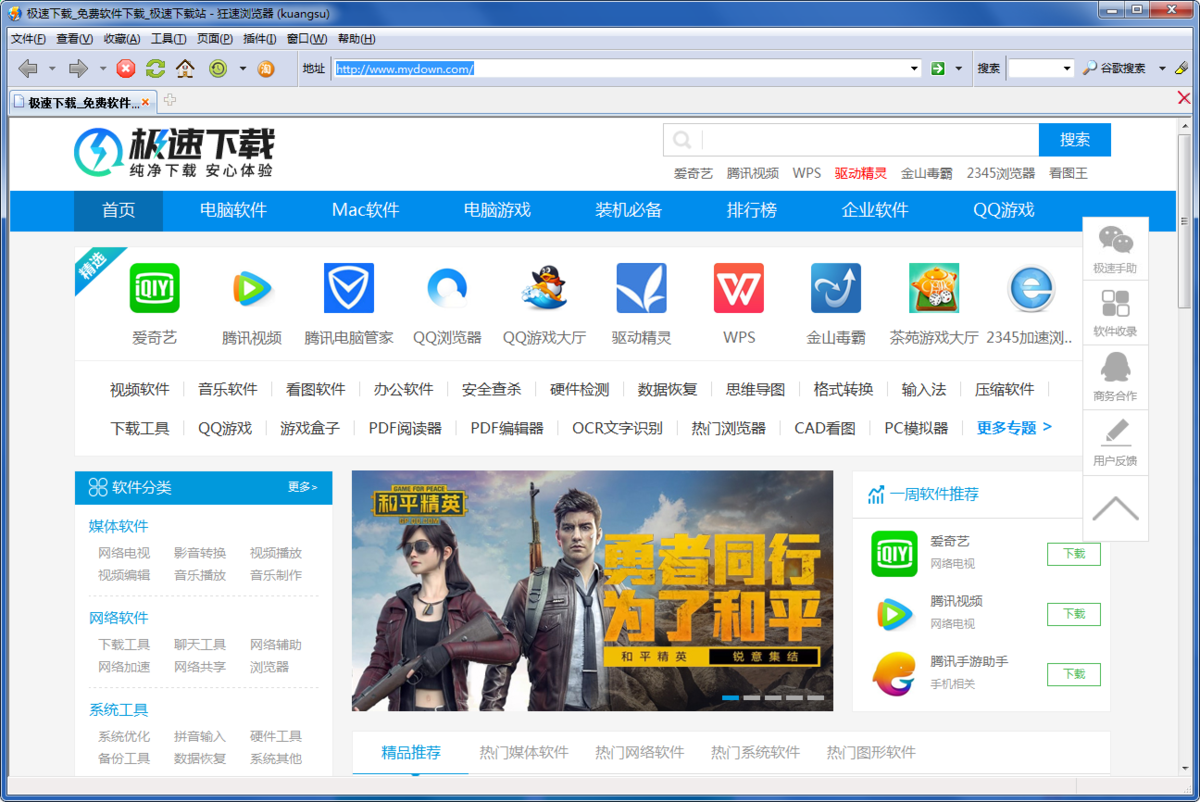Click the green Go arrow button

tap(938, 69)
